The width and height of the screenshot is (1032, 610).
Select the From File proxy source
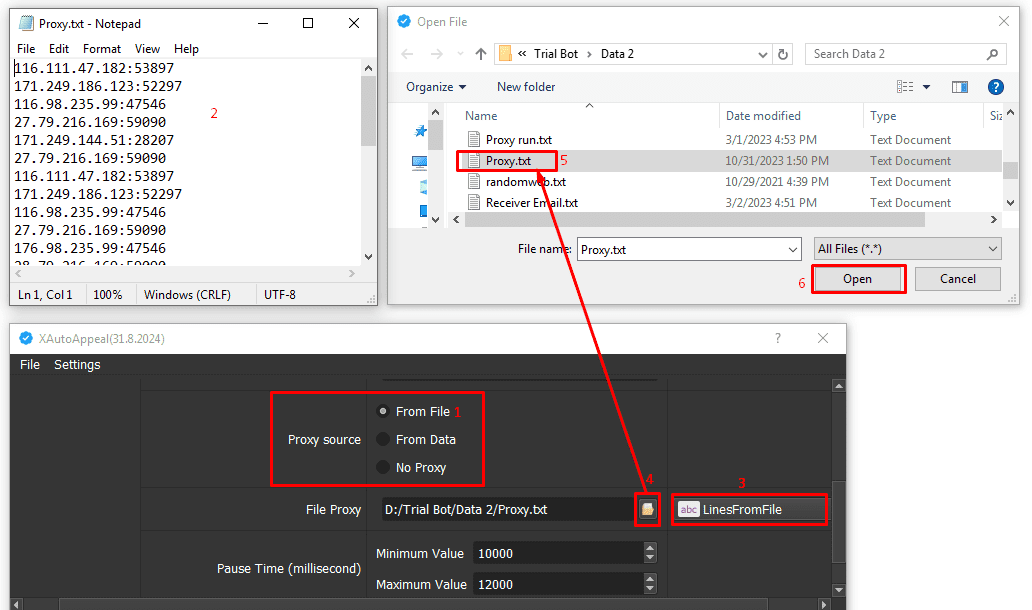tap(382, 411)
